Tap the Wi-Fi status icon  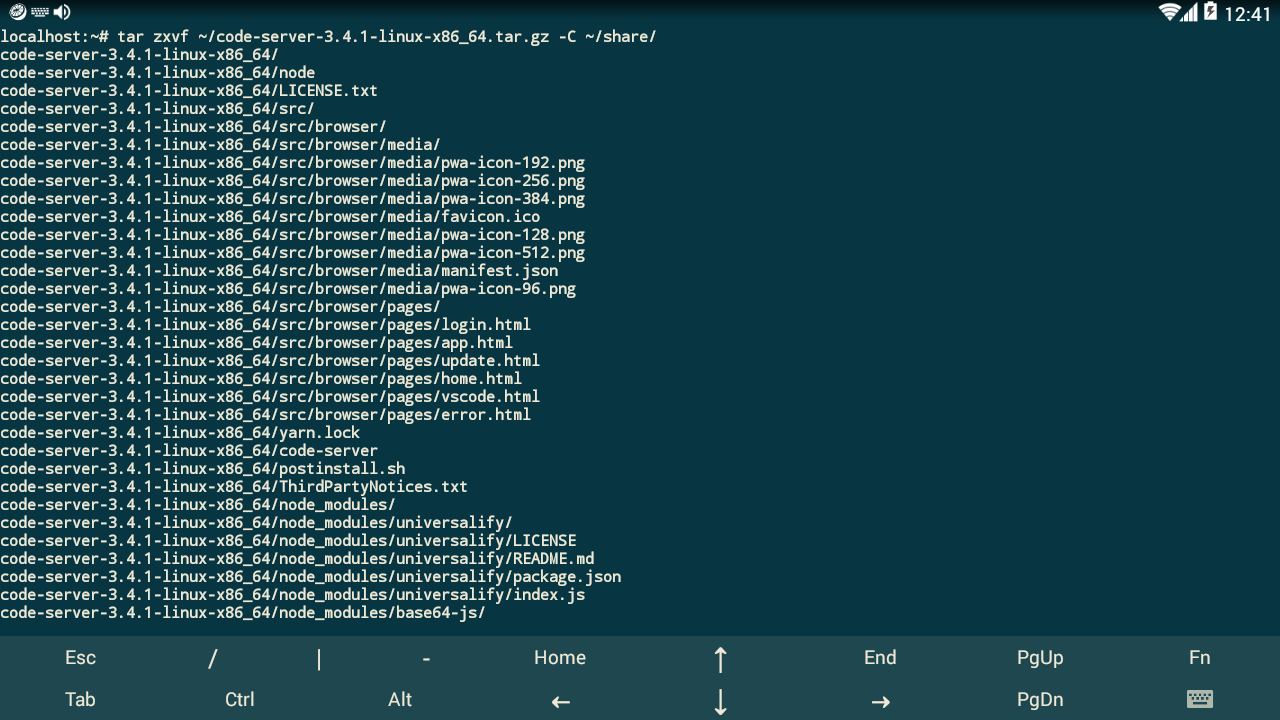tap(1168, 12)
